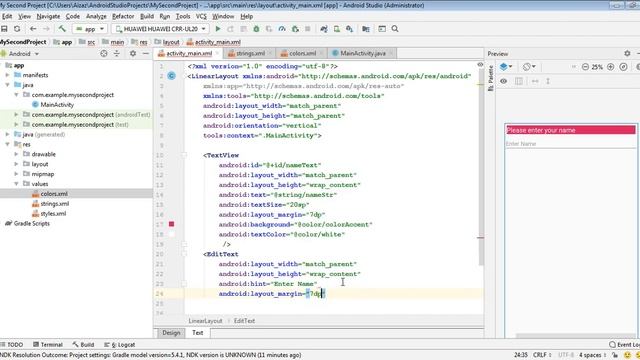Click the Attach debugger to process icon

[295, 29]
